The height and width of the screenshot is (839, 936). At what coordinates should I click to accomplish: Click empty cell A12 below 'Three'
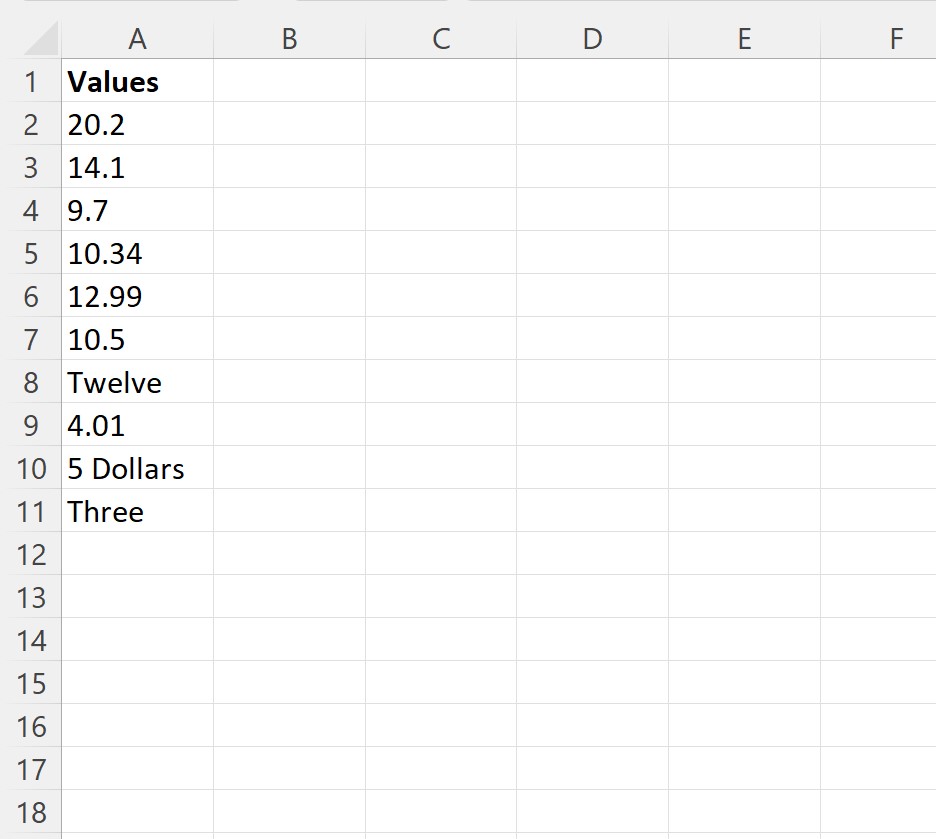[x=137, y=553]
